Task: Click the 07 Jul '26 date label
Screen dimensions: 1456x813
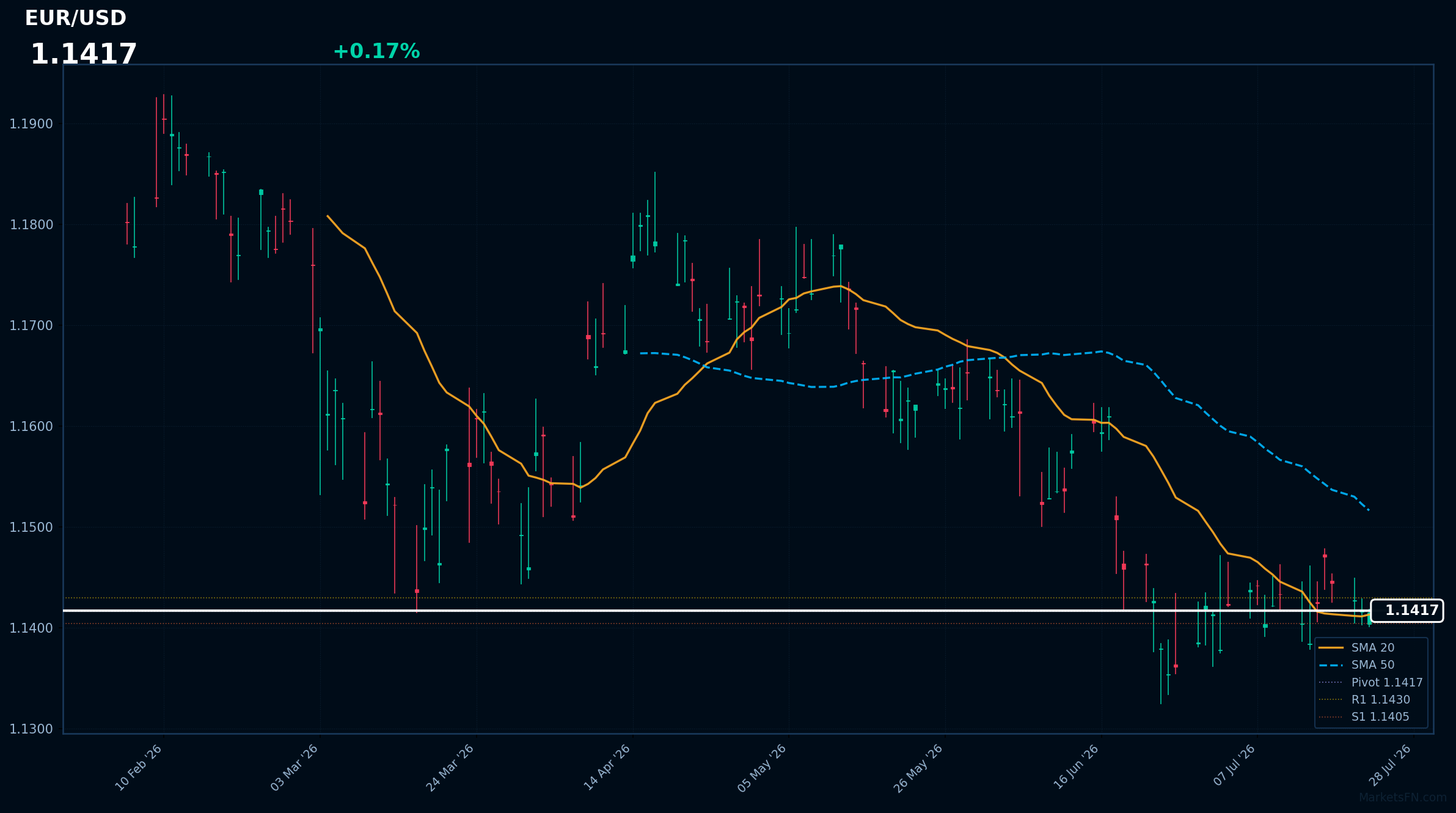Action: [1235, 766]
